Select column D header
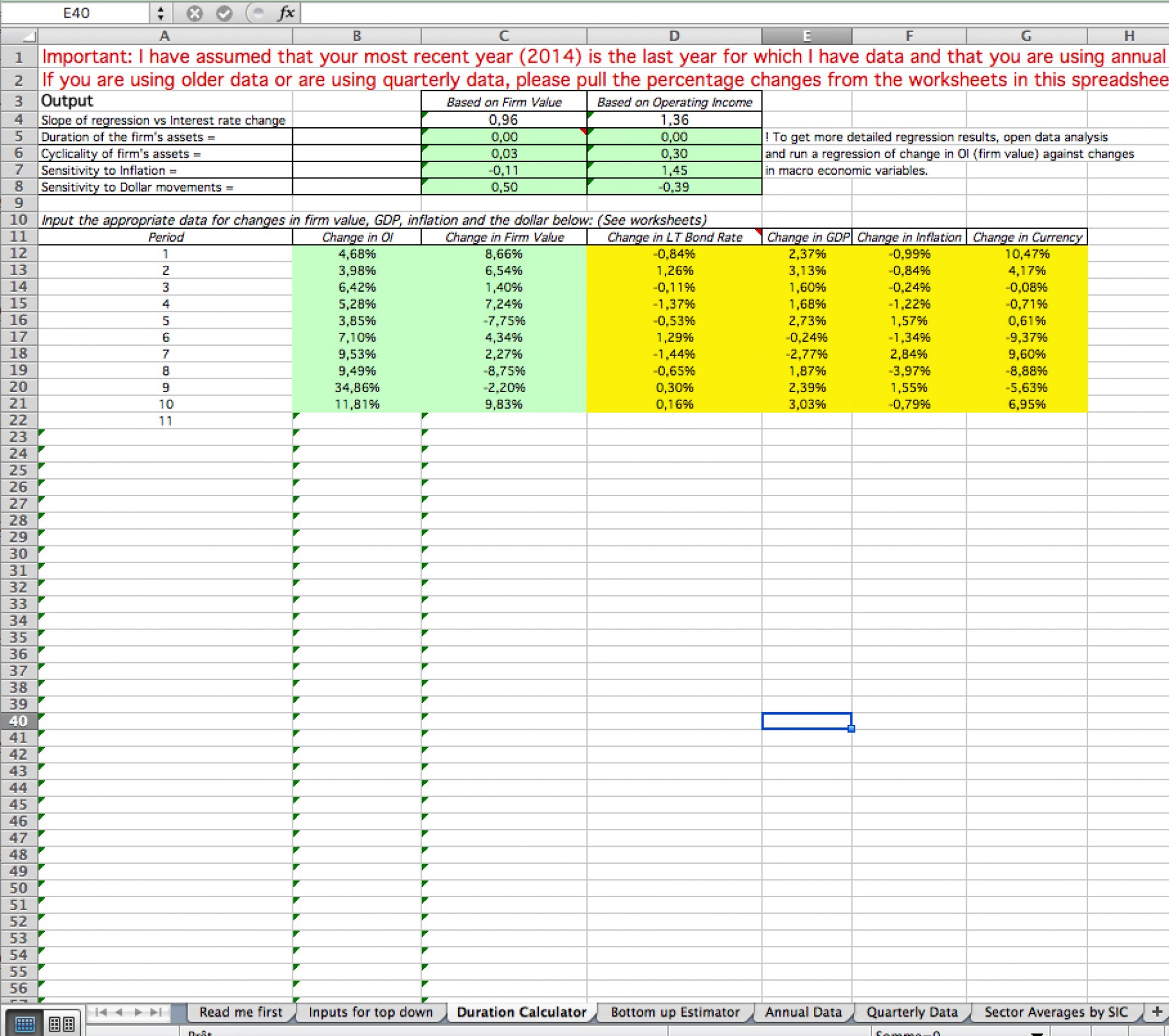Viewport: 1169px width, 1036px height. click(x=675, y=36)
